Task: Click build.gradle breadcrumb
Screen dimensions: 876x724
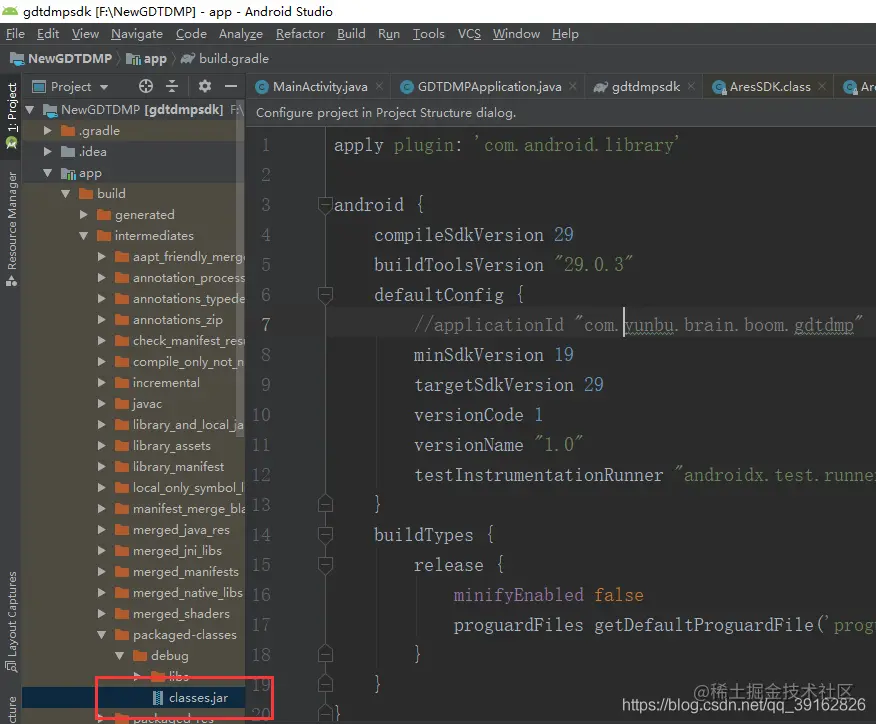Action: tap(225, 59)
